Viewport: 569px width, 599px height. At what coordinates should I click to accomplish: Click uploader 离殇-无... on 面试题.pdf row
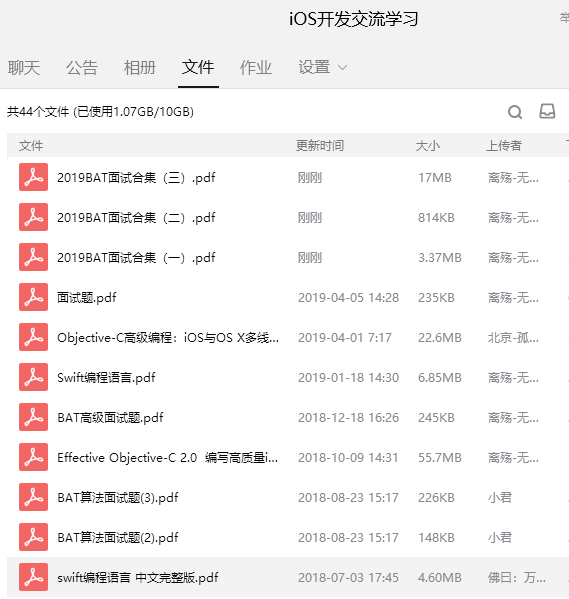513,298
